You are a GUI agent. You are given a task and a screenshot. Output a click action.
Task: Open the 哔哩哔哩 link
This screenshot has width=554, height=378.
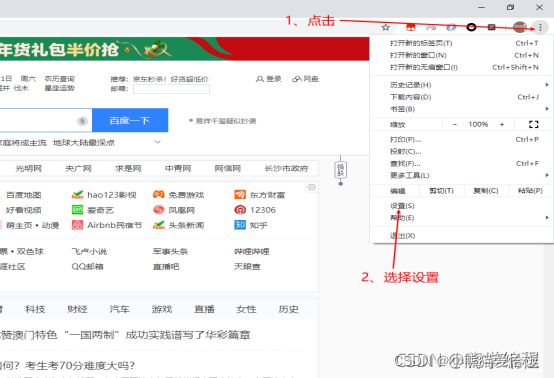pyautogui.click(x=252, y=252)
